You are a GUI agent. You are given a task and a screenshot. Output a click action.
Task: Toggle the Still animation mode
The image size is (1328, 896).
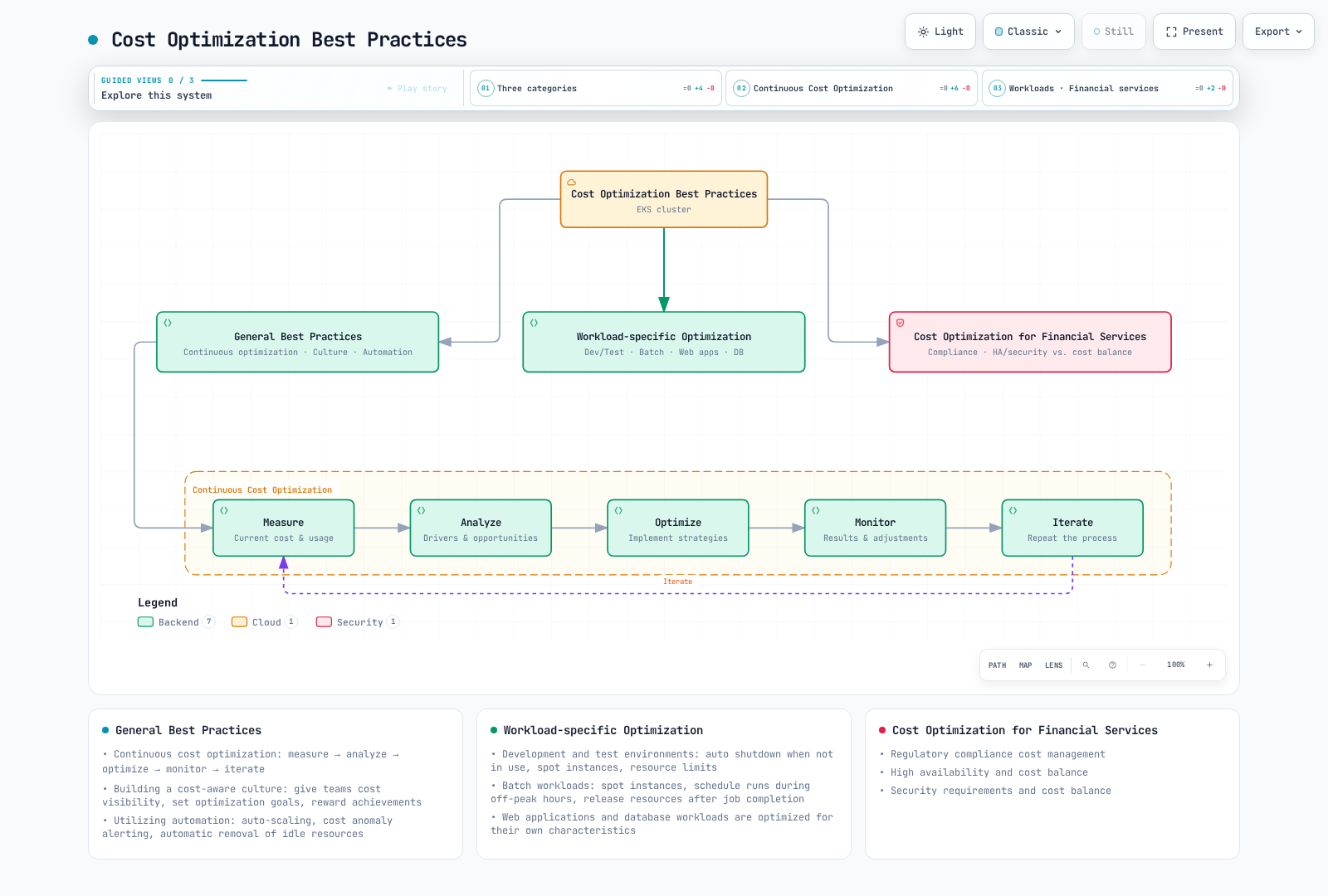[1114, 32]
